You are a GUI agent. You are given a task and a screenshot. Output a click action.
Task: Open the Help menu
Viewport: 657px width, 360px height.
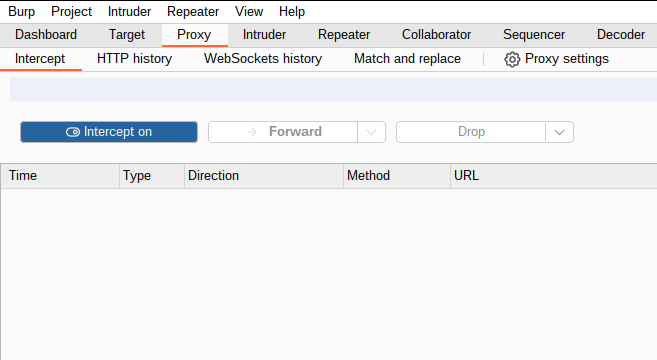(x=292, y=12)
